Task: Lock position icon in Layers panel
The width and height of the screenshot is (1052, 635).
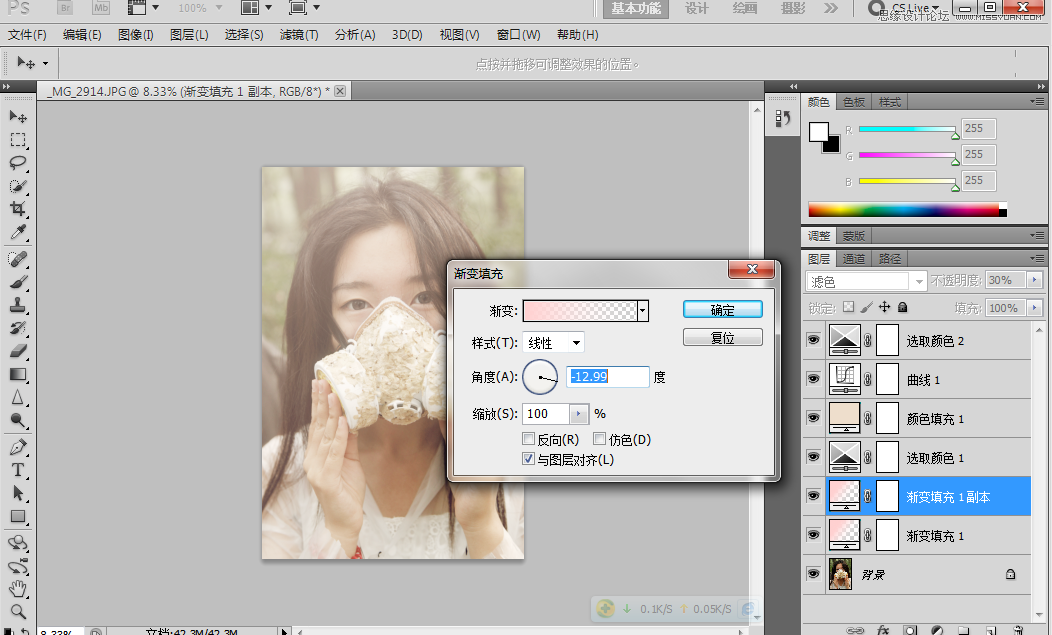Action: point(885,307)
